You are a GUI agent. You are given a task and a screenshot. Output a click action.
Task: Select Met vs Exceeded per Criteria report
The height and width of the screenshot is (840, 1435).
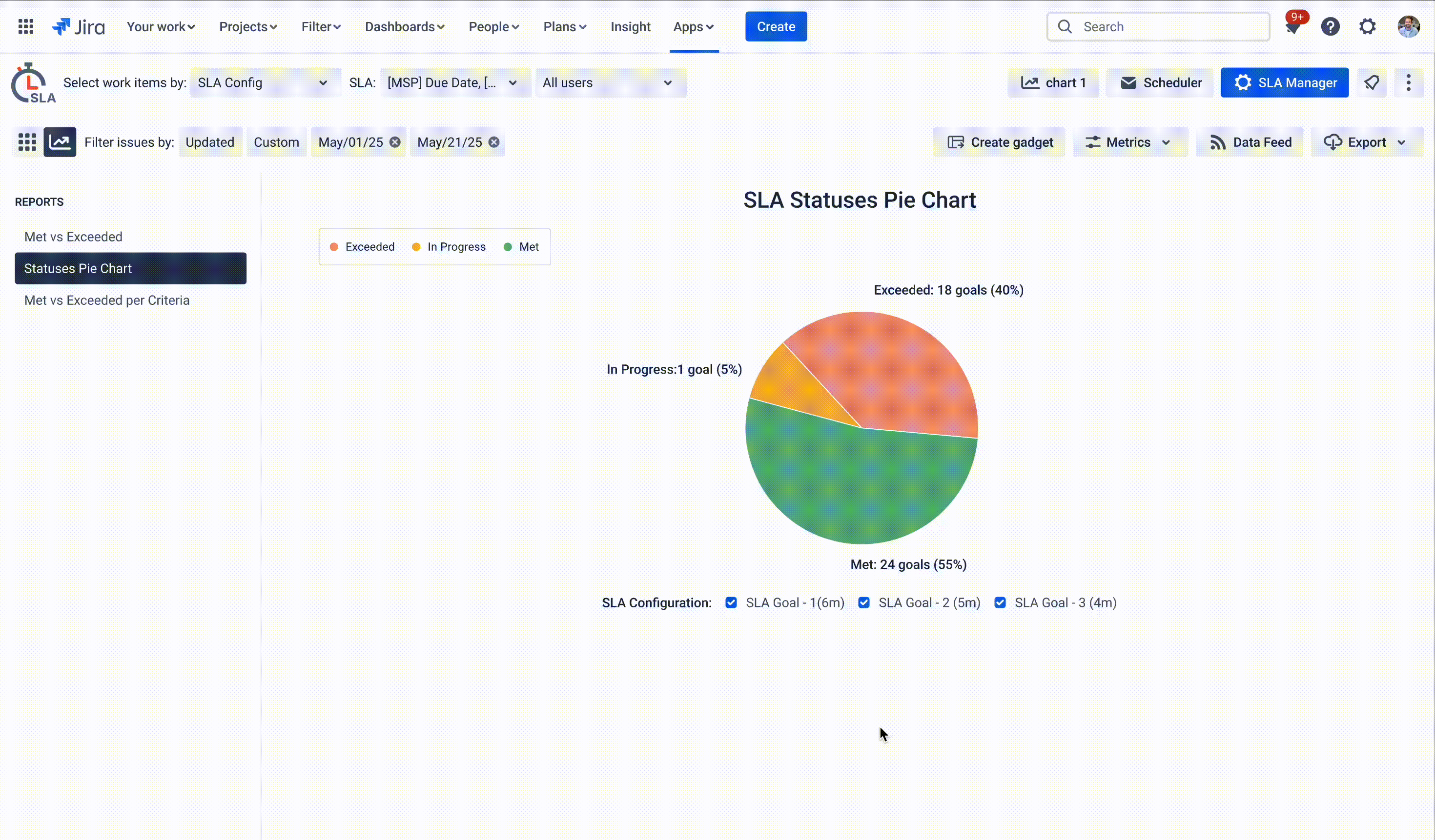click(130, 300)
